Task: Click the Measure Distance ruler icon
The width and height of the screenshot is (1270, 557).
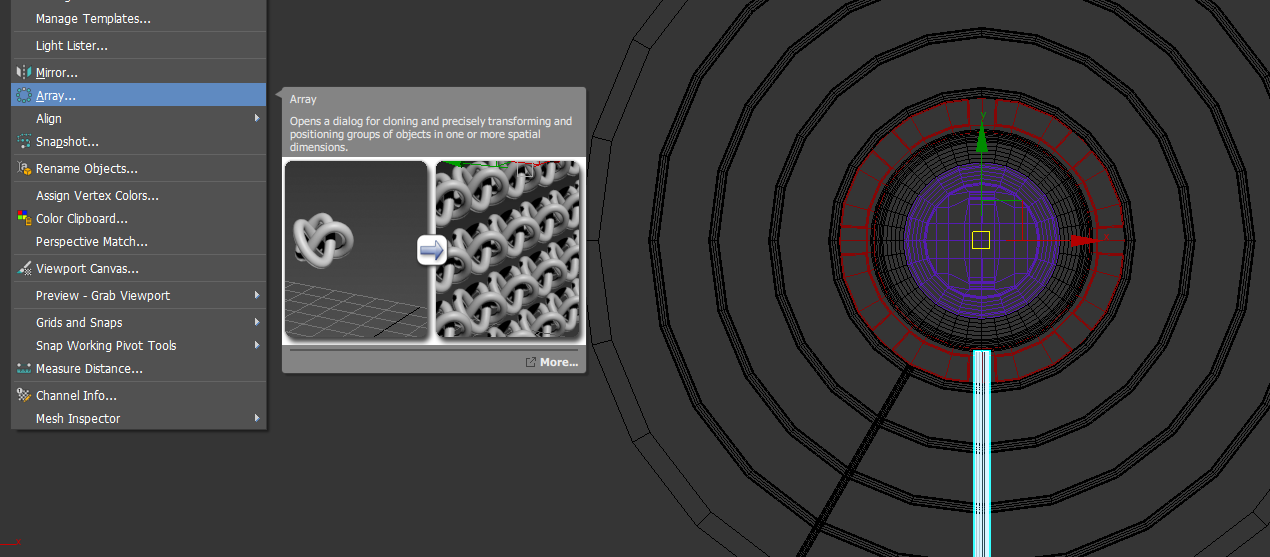Action: click(x=25, y=368)
